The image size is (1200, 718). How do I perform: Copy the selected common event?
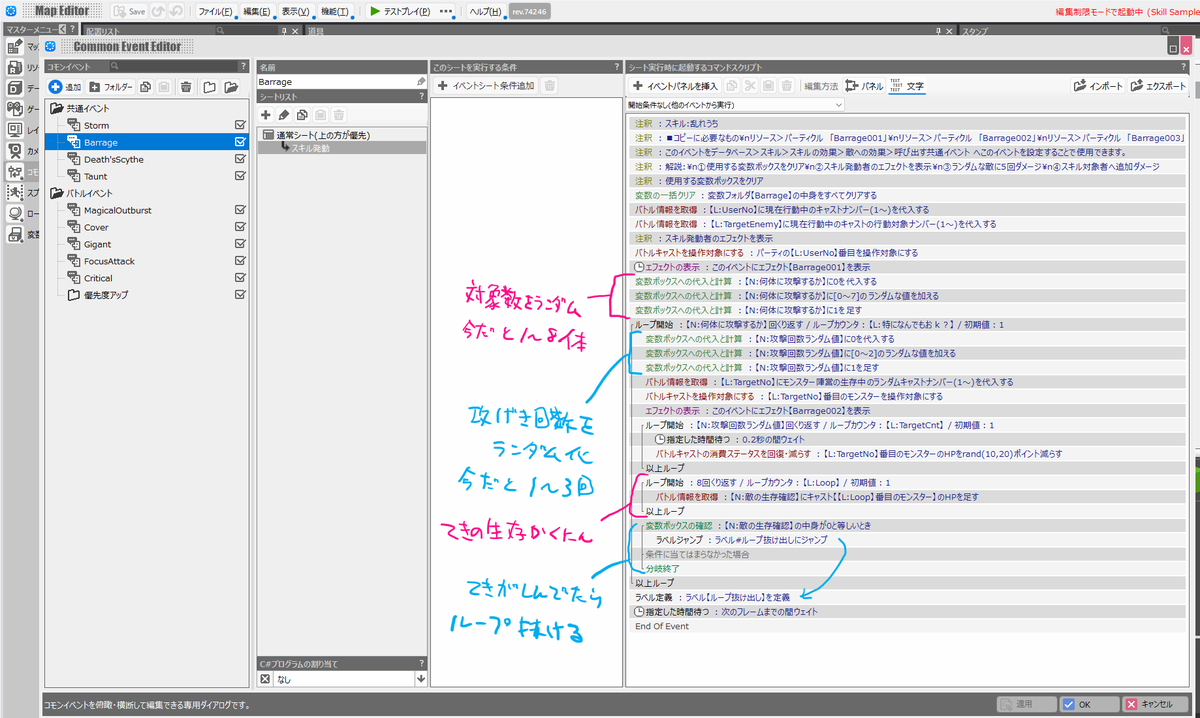click(x=146, y=87)
